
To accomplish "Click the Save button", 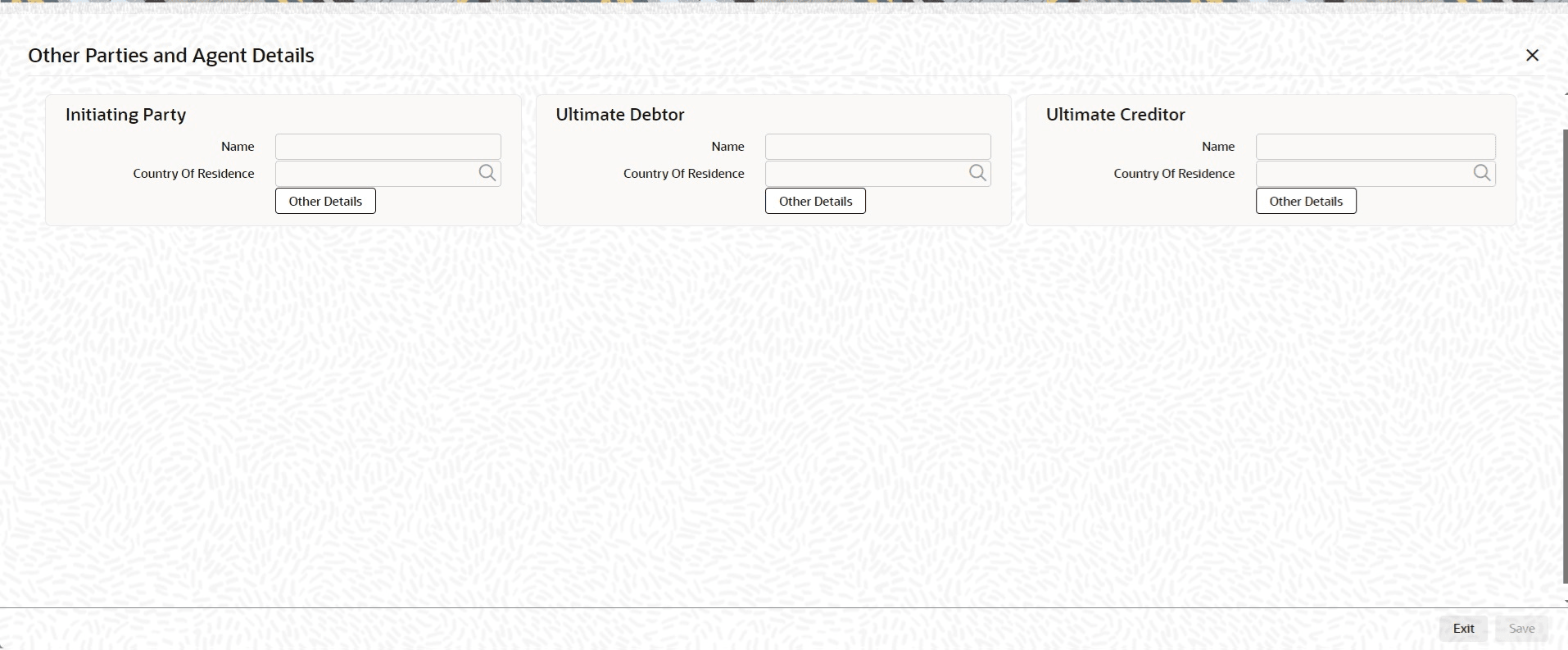I will click(x=1521, y=629).
